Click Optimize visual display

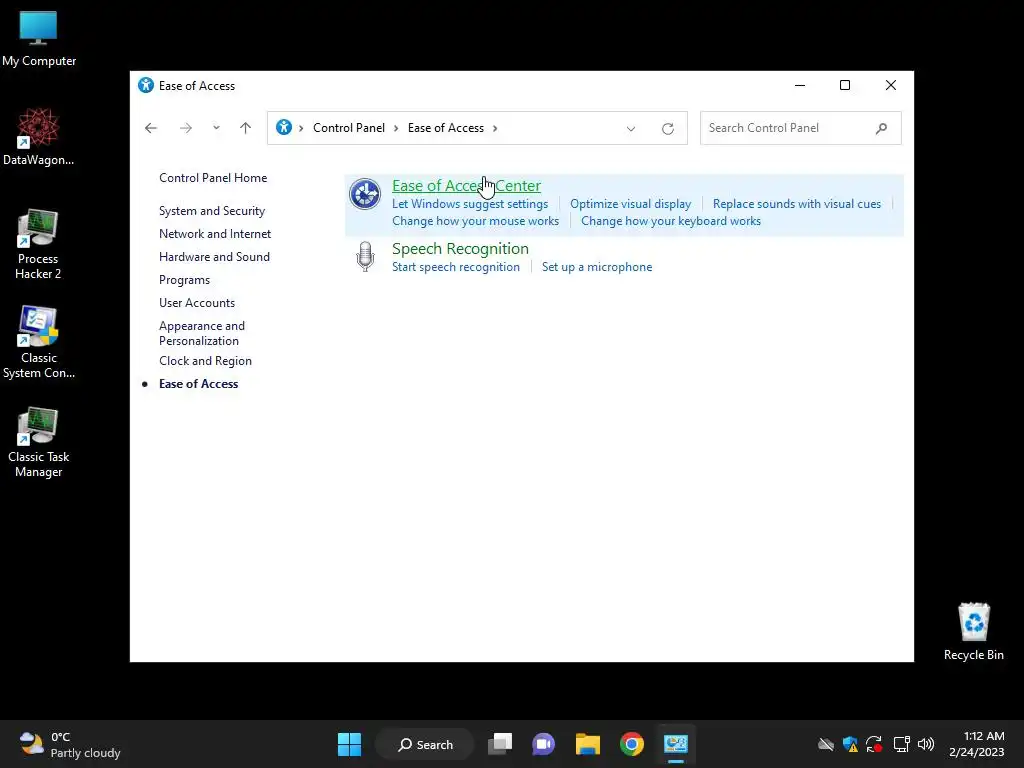point(631,204)
